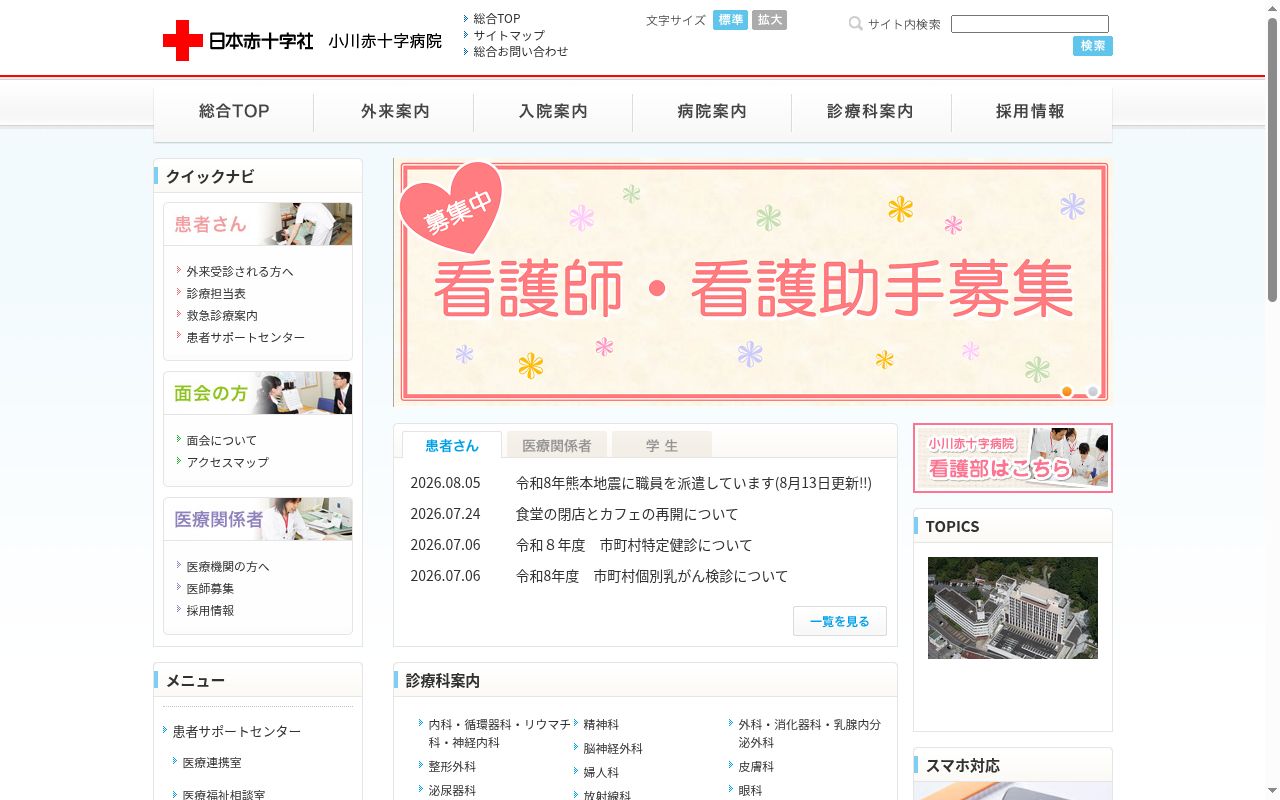The height and width of the screenshot is (800, 1280).
Task: Open 患者サポートセンター in quick nav
Action: pos(246,337)
